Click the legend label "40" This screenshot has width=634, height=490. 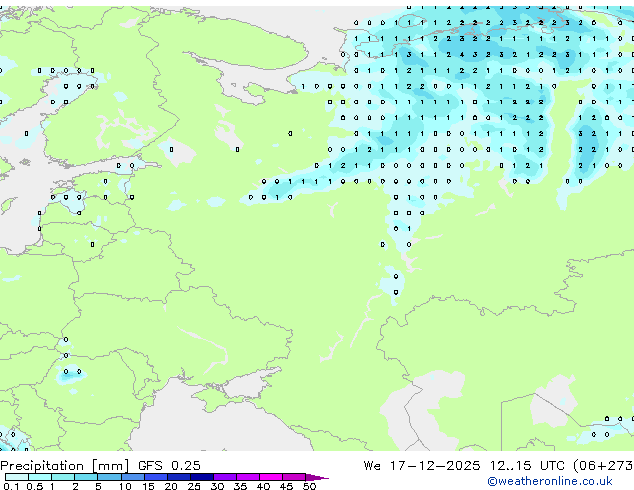pos(263,486)
